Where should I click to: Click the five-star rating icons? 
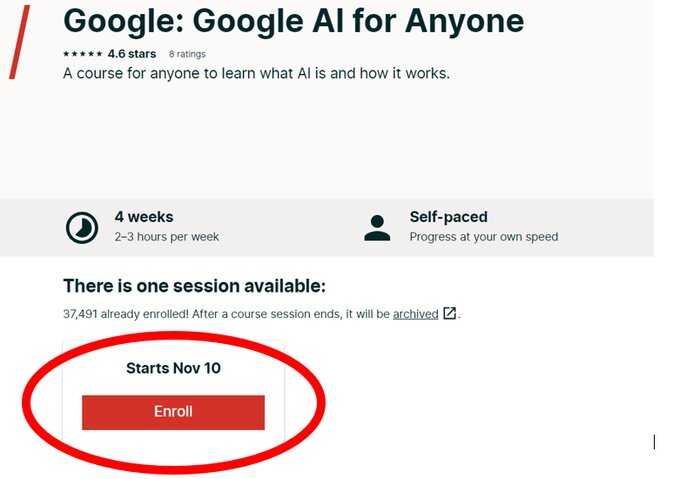(83, 54)
